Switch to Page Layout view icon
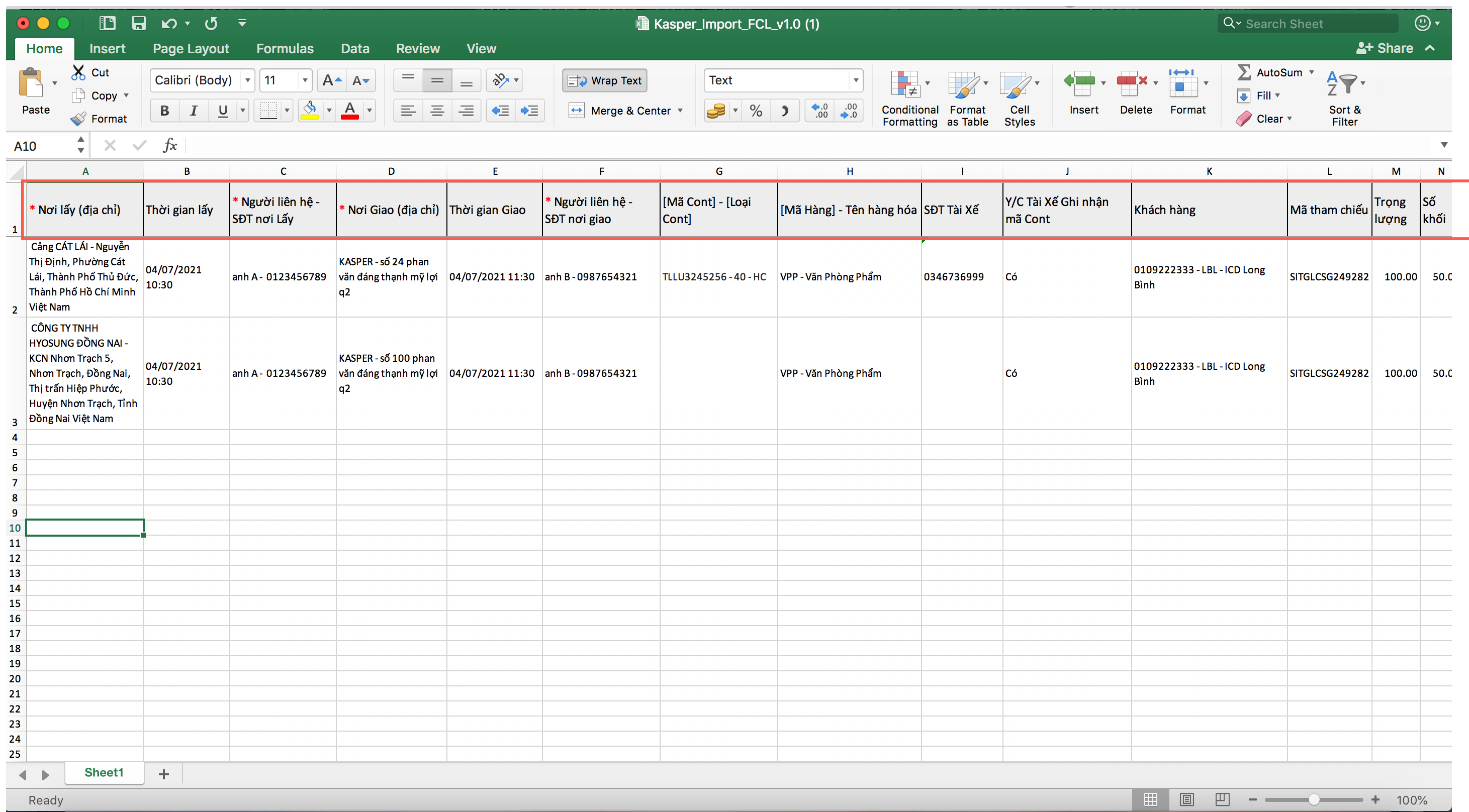 pyautogui.click(x=1187, y=799)
